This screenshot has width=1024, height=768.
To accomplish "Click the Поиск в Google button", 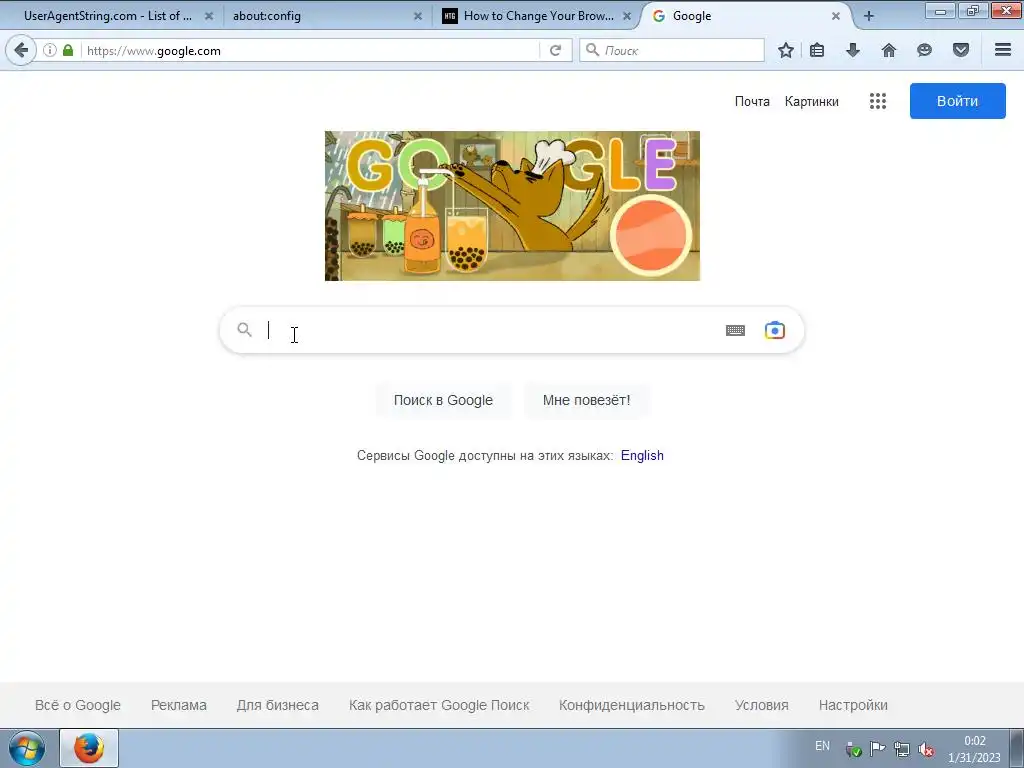I will (x=443, y=400).
